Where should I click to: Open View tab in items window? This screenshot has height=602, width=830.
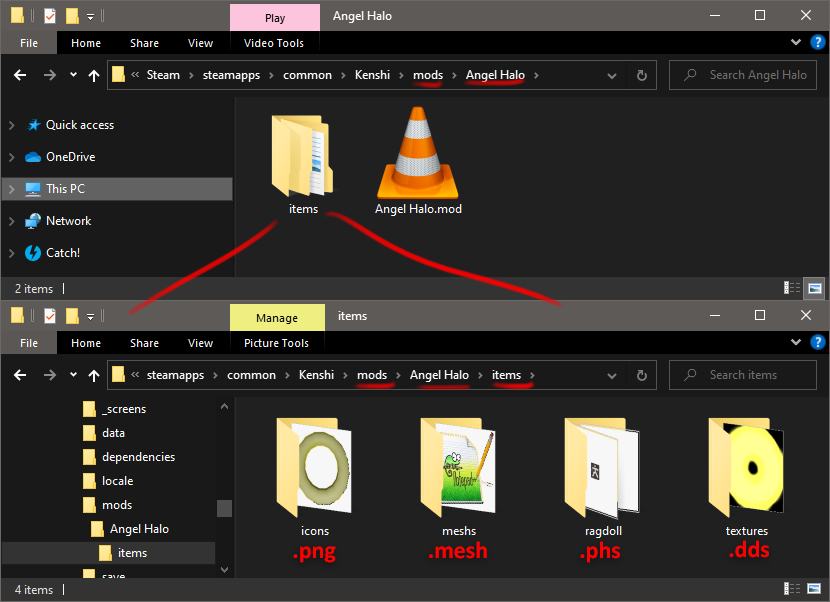coord(200,343)
